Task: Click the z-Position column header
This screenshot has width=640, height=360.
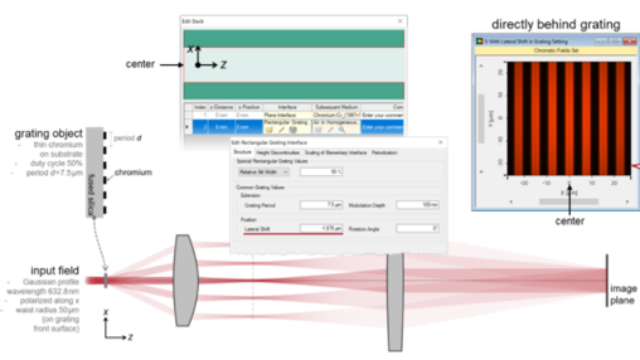Action: (x=249, y=107)
